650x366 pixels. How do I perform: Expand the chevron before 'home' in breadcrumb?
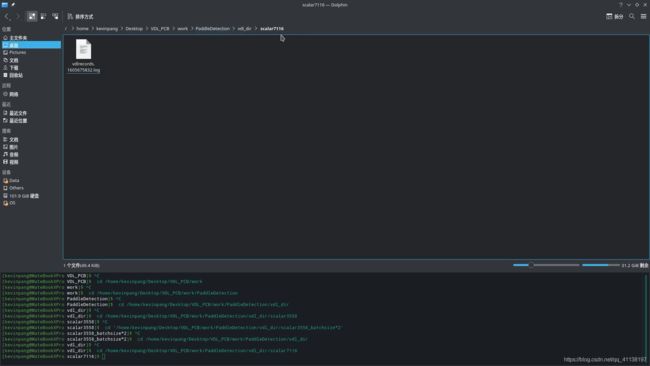point(73,29)
